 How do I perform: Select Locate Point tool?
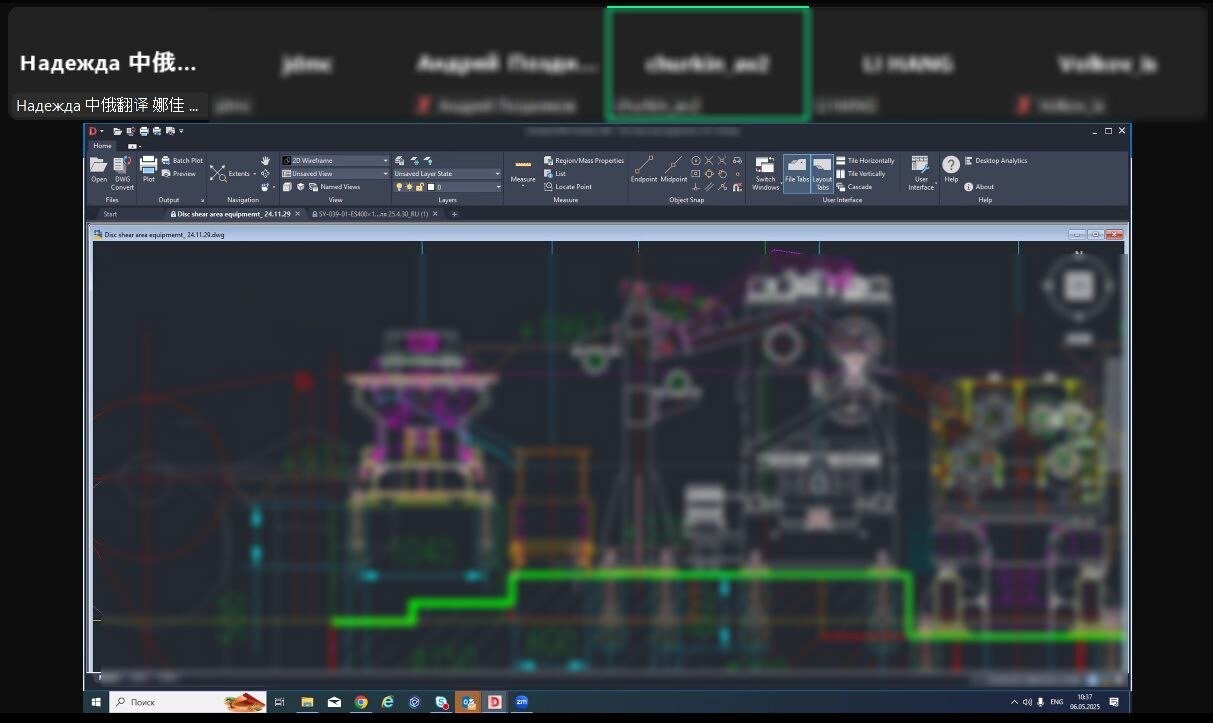point(568,187)
